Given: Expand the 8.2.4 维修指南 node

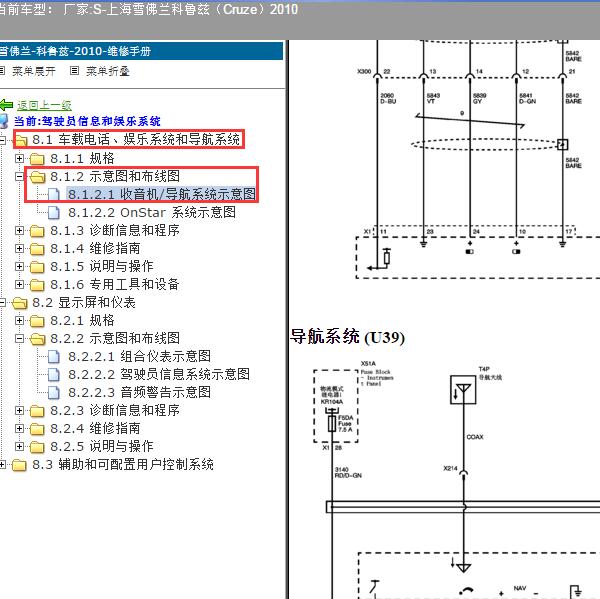Looking at the screenshot, I should (19, 428).
